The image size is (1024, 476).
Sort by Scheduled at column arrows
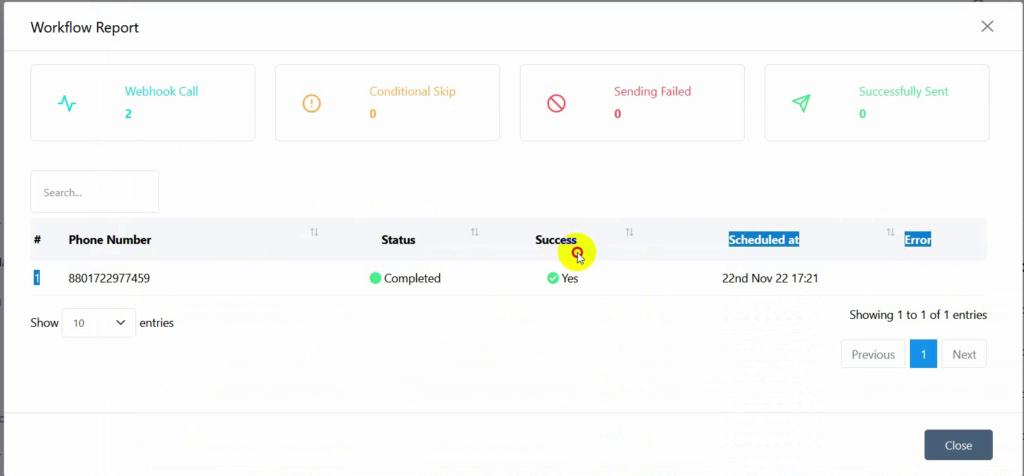pyautogui.click(x=890, y=232)
